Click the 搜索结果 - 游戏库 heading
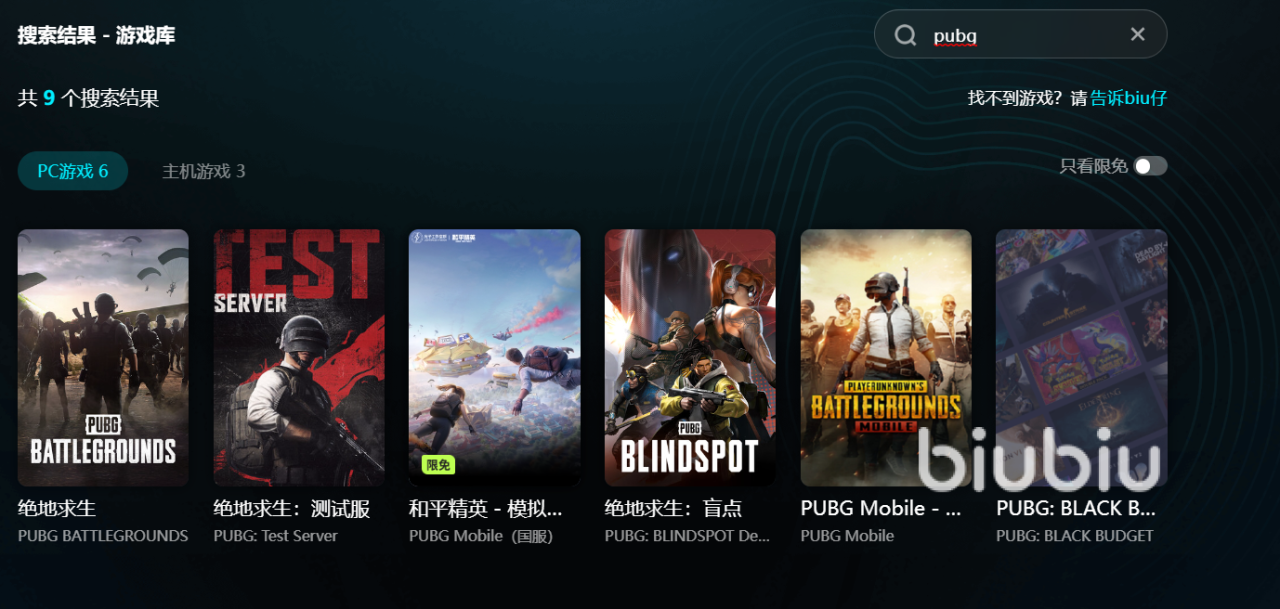The width and height of the screenshot is (1280, 609). tap(97, 35)
